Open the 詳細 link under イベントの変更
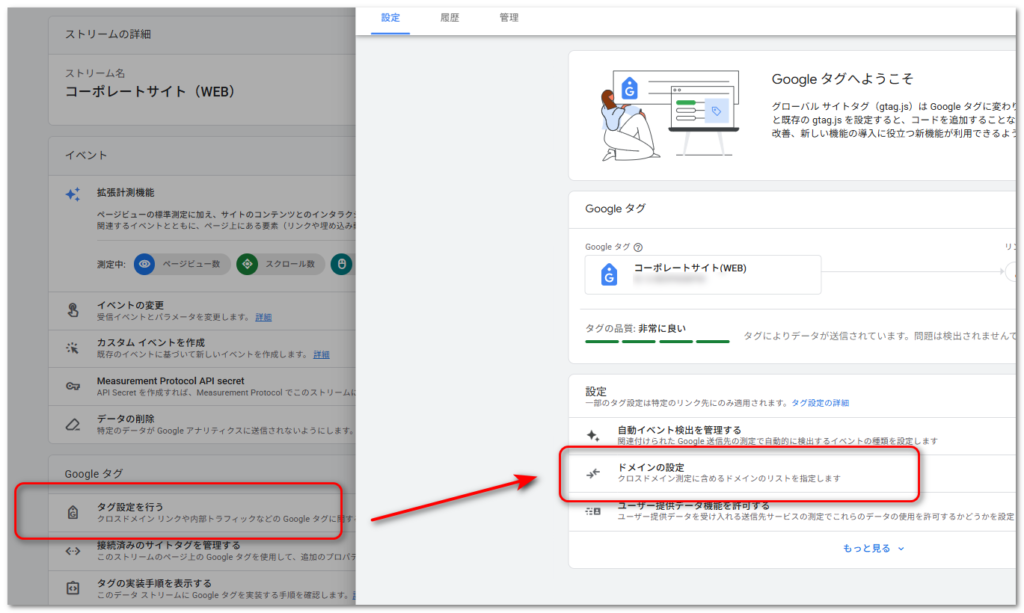Image resolution: width=1024 pixels, height=613 pixels. (x=263, y=317)
